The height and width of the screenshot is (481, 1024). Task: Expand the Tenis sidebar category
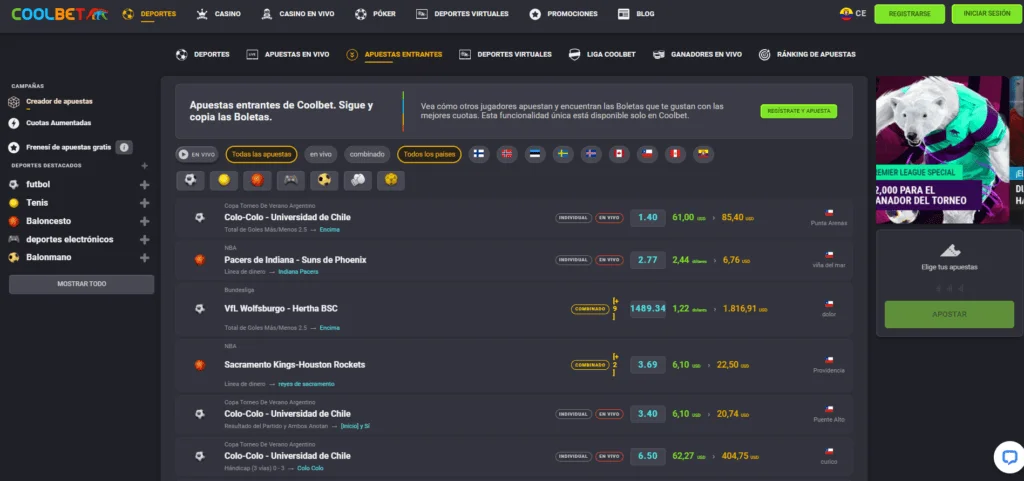coord(144,203)
